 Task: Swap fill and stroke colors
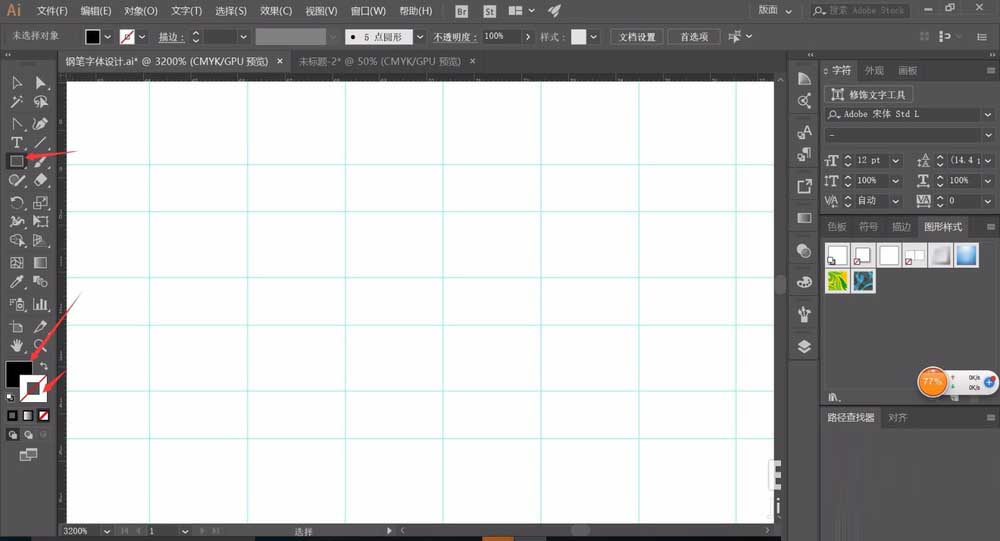pos(43,366)
